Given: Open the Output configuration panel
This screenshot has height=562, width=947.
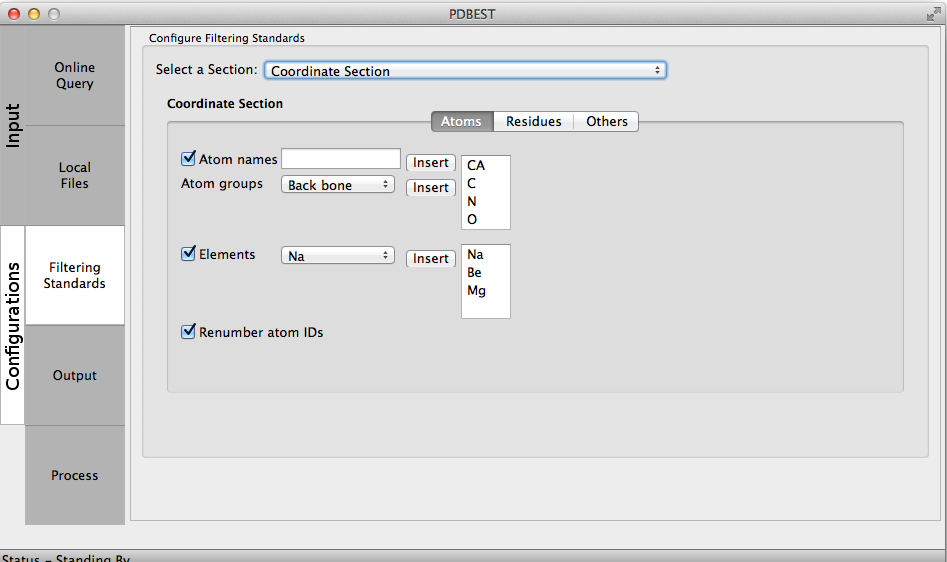Looking at the screenshot, I should (x=75, y=375).
